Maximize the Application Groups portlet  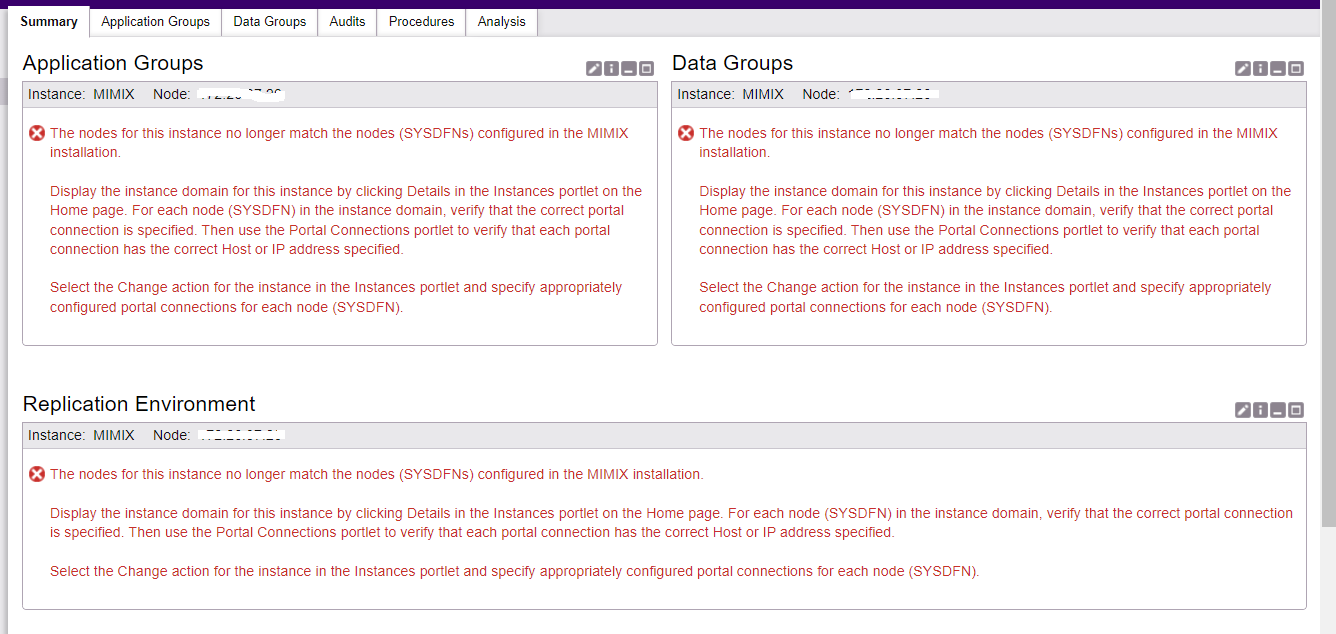coord(647,68)
